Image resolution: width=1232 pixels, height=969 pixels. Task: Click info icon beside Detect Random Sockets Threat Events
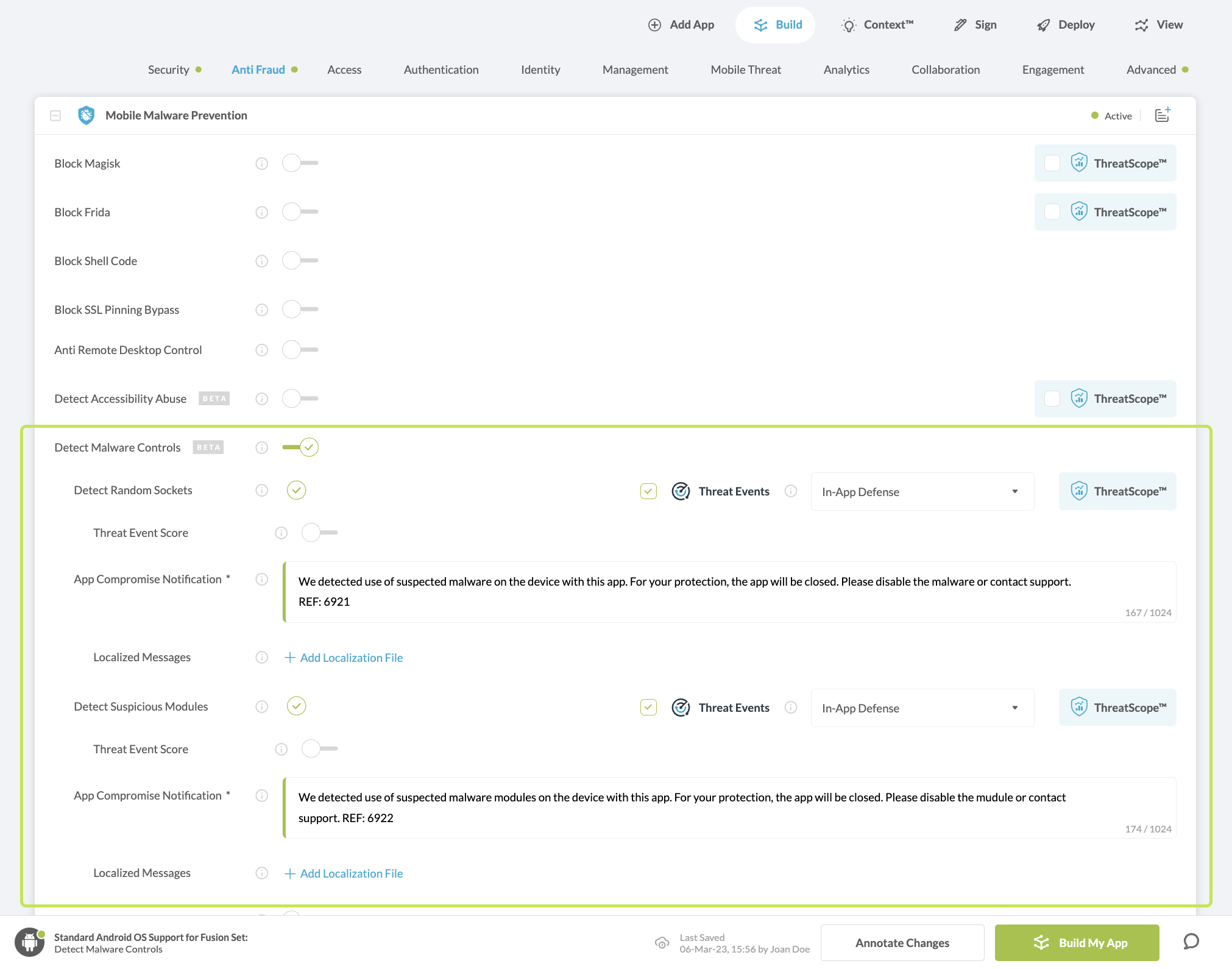791,491
